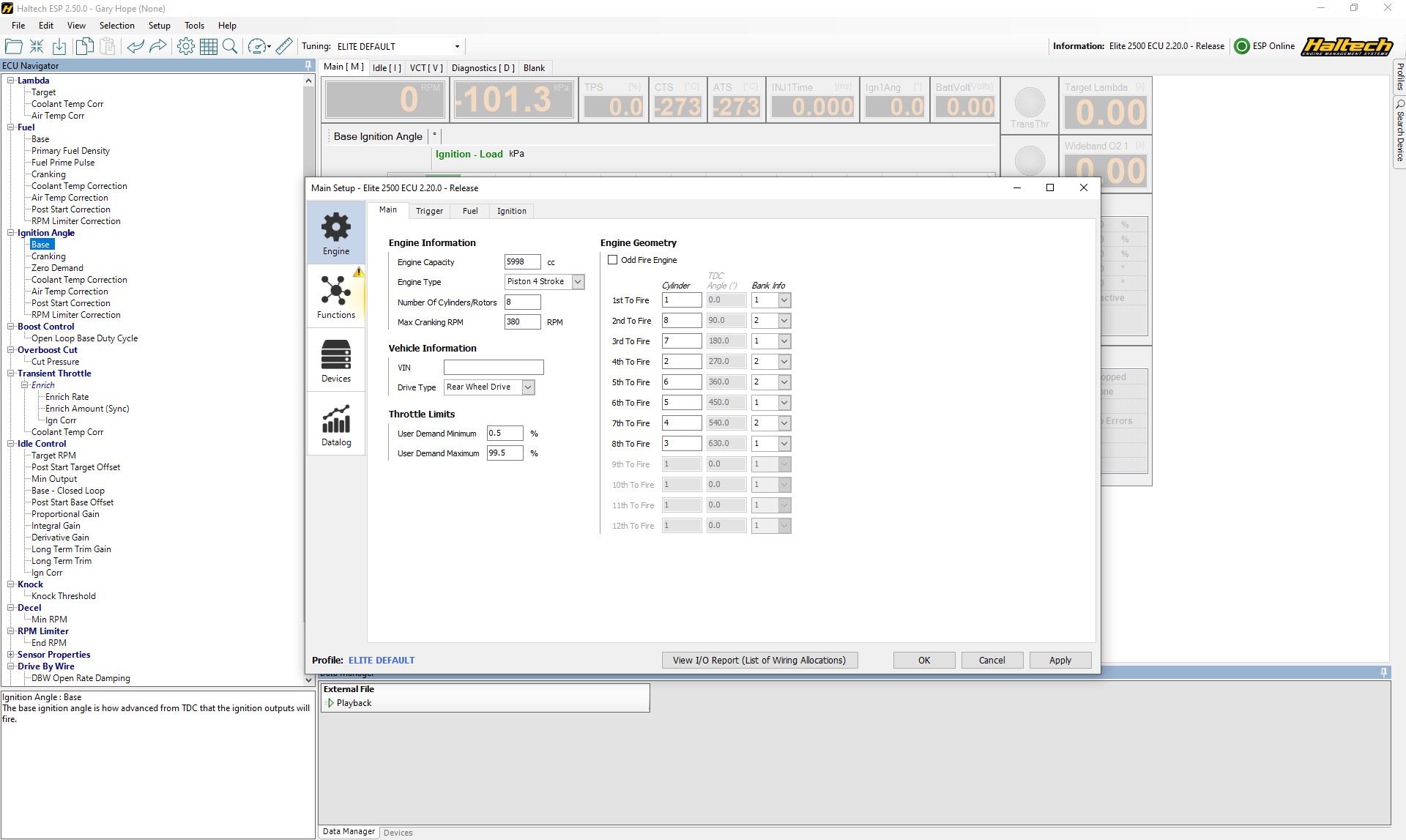
Task: Open the Drive Type dropdown
Action: [x=528, y=387]
